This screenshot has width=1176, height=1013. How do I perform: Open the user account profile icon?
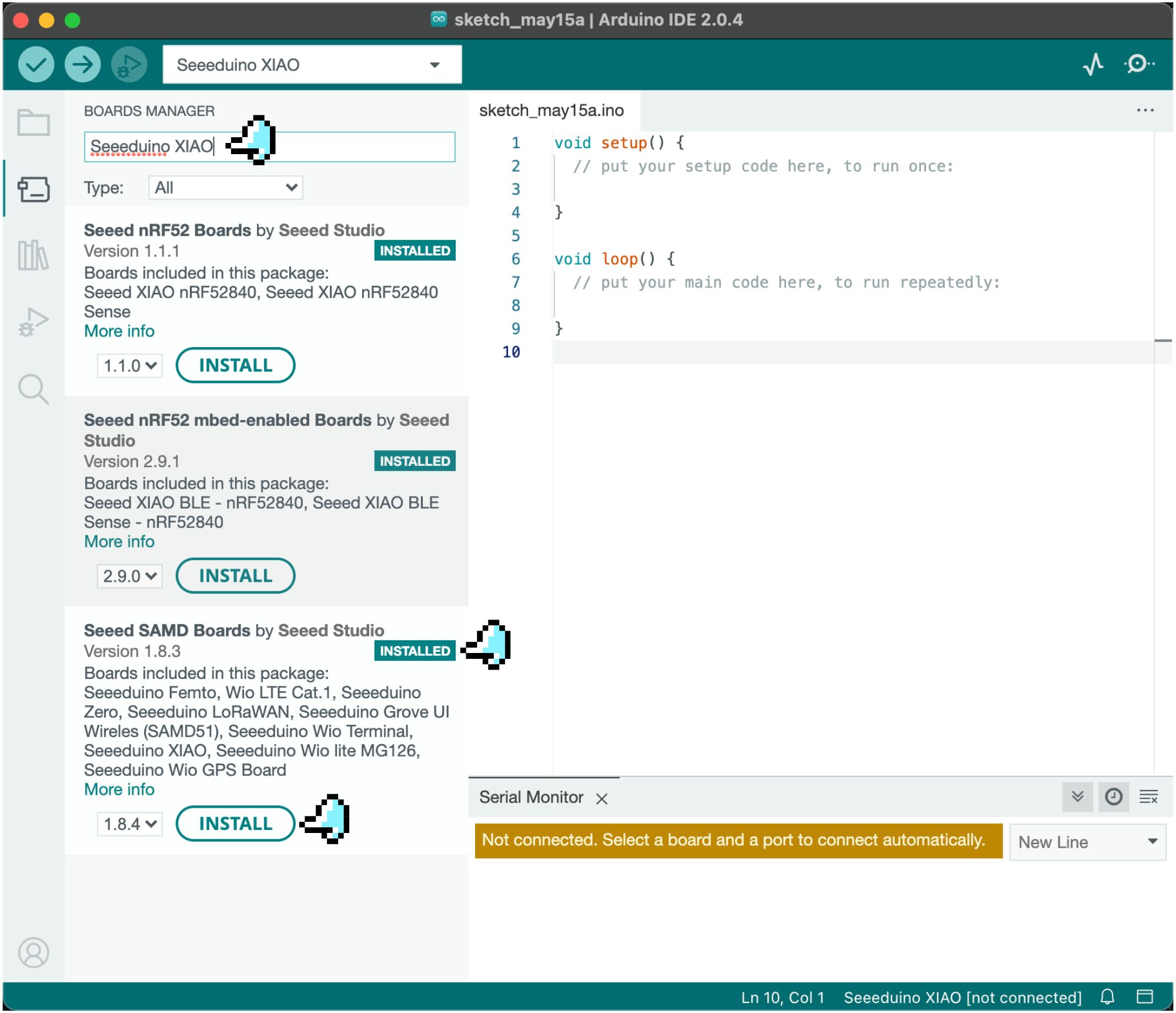click(34, 952)
